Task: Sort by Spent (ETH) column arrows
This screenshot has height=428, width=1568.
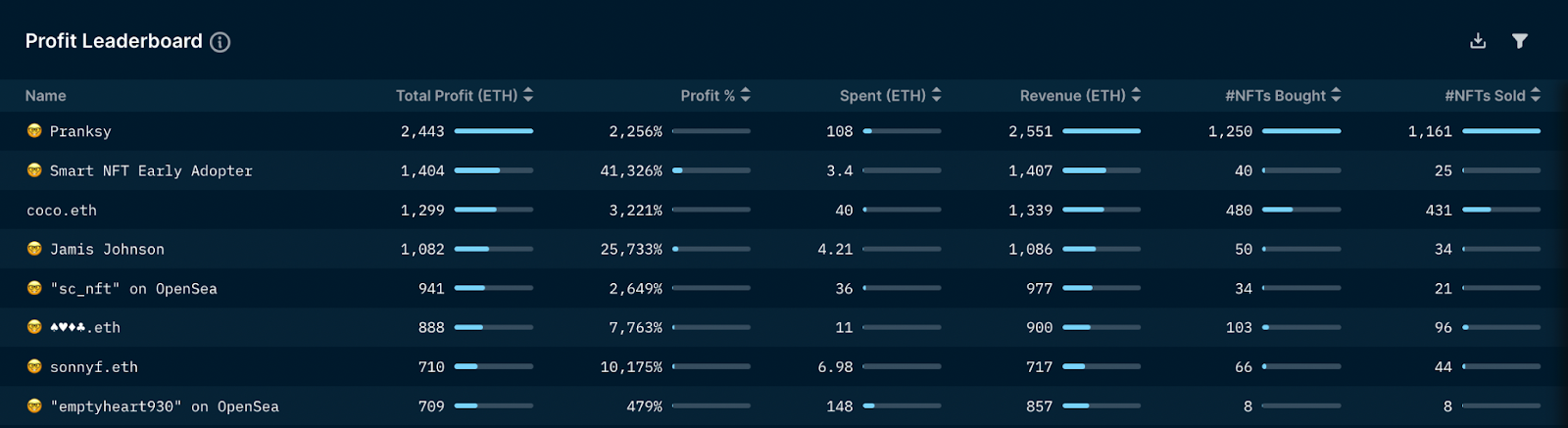Action: (936, 95)
